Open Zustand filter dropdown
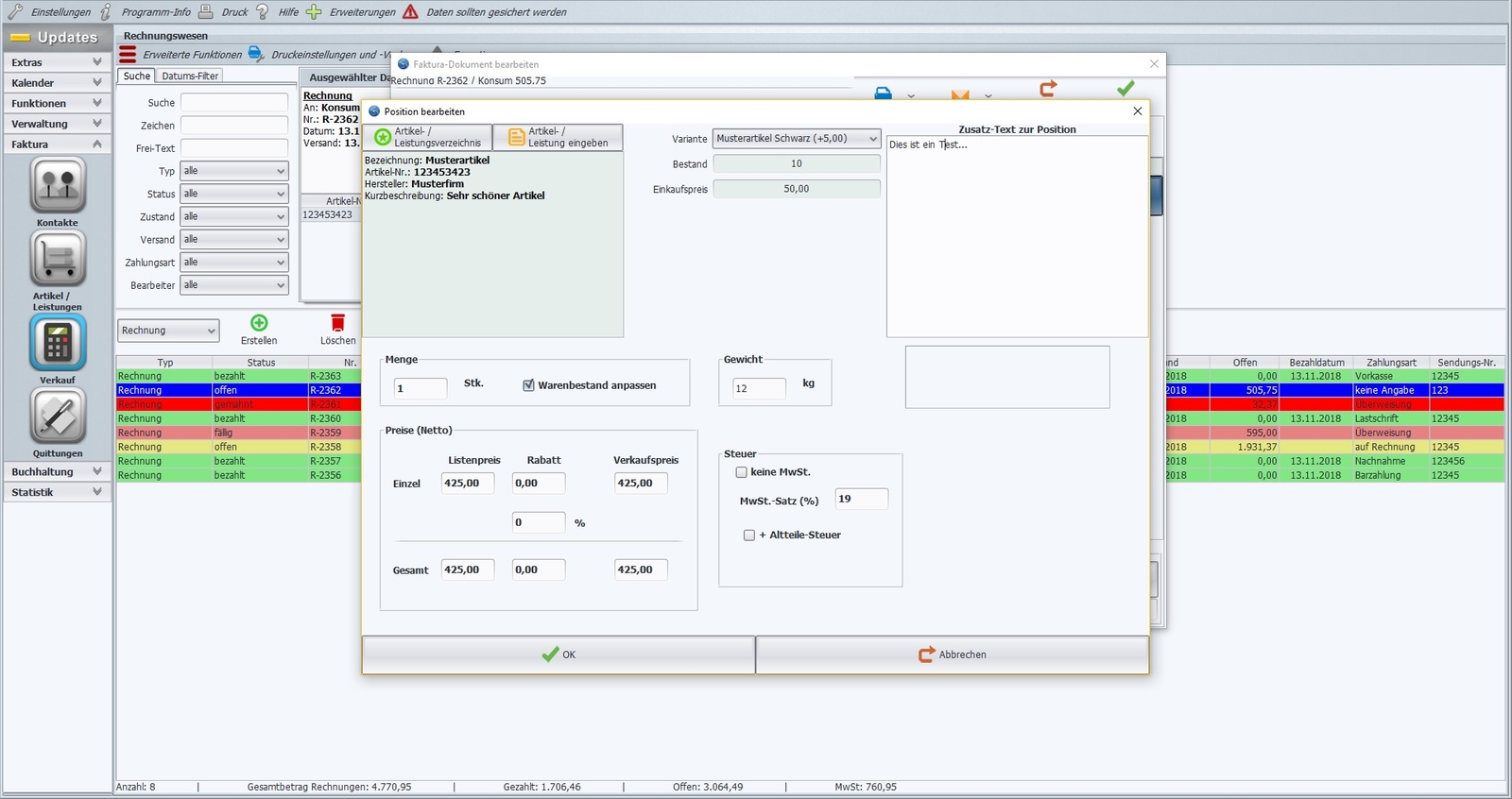Screen dimensions: 1512x799 coord(234,216)
